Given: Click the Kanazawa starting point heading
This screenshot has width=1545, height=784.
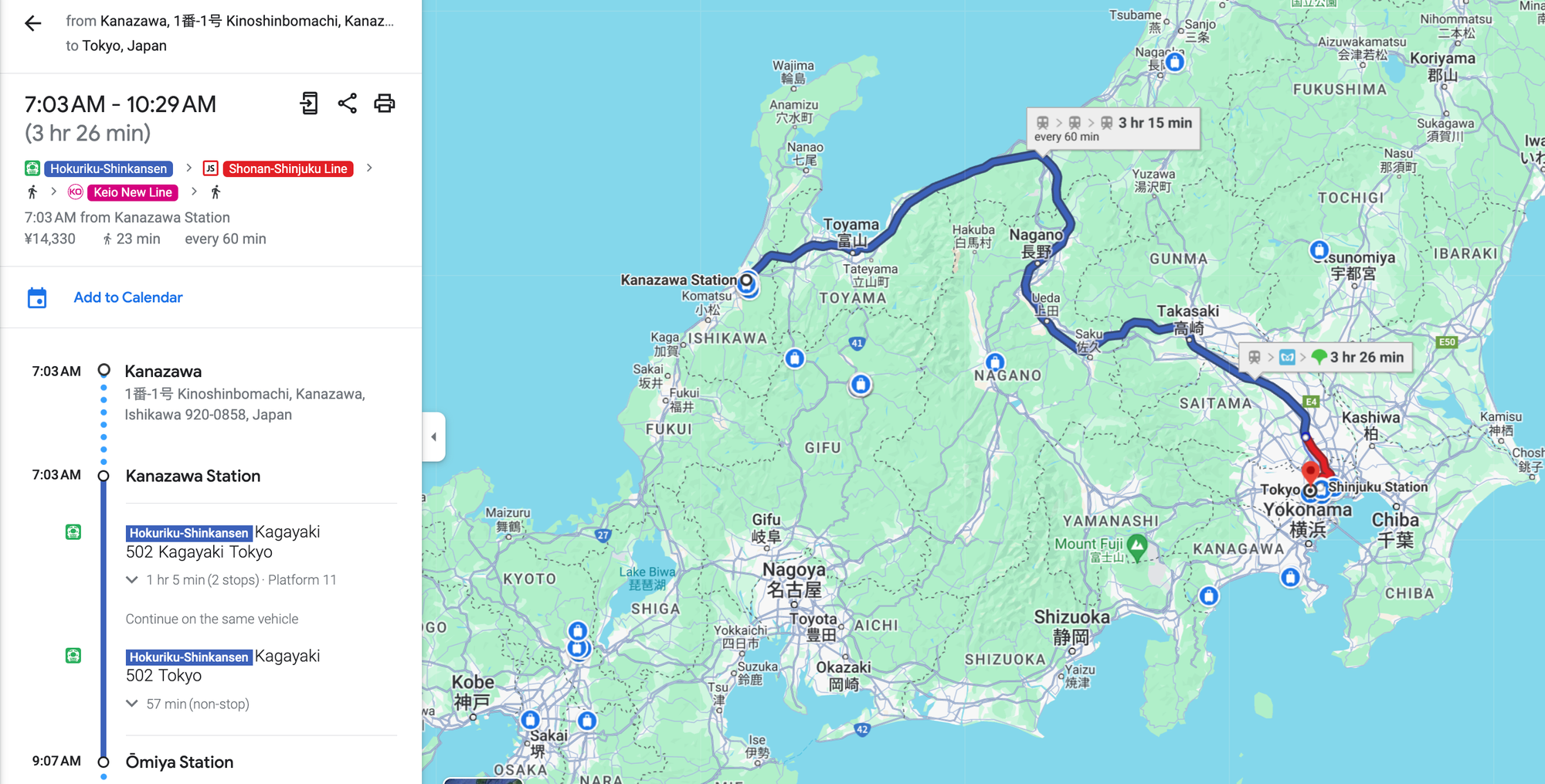Looking at the screenshot, I should 163,372.
